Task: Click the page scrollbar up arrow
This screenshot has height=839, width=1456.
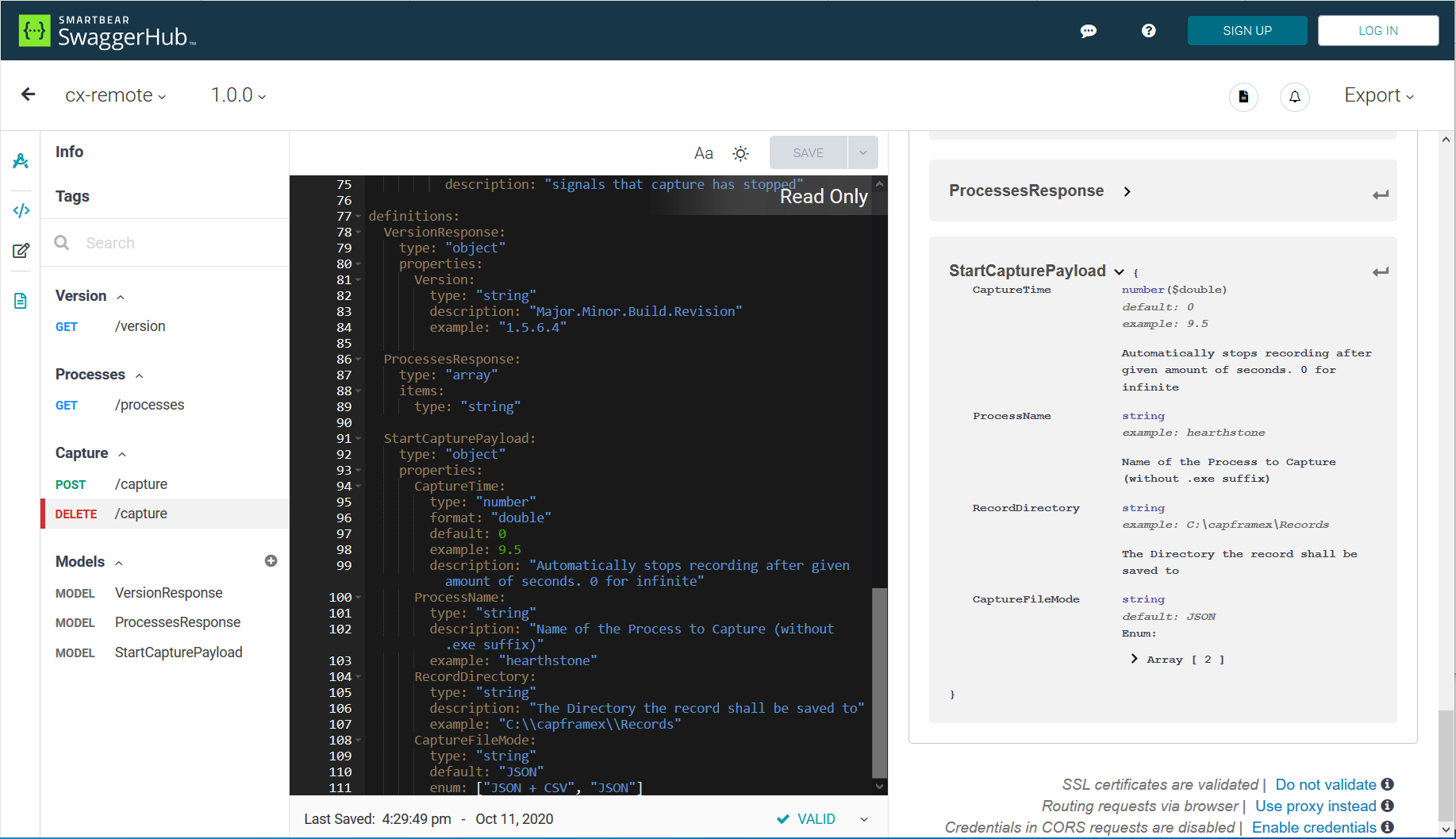Action: [1446, 139]
